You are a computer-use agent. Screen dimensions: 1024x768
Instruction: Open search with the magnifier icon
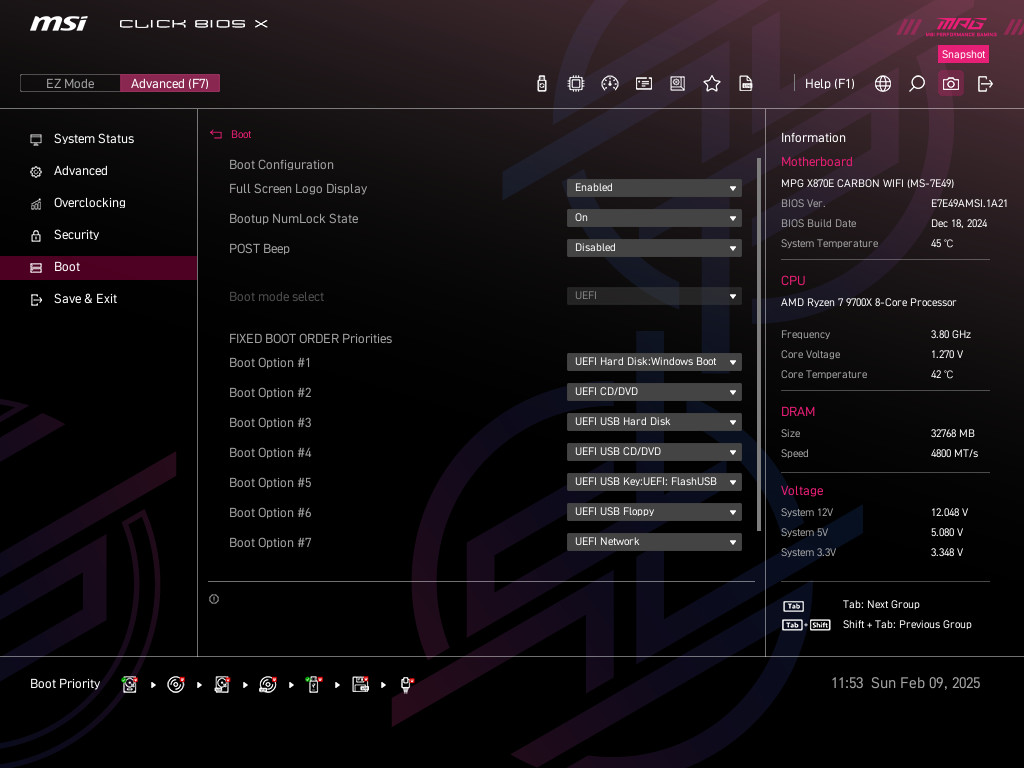[917, 84]
